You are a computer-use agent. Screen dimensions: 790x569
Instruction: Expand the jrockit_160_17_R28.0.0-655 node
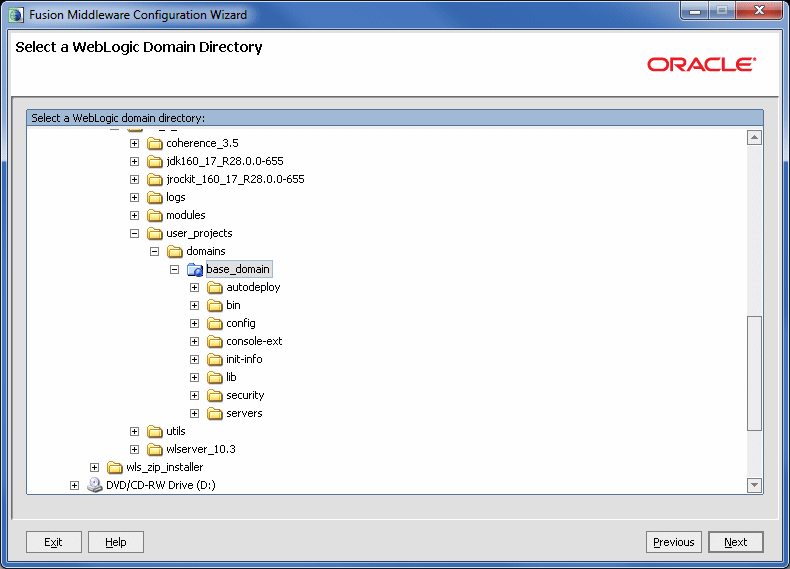coord(135,179)
